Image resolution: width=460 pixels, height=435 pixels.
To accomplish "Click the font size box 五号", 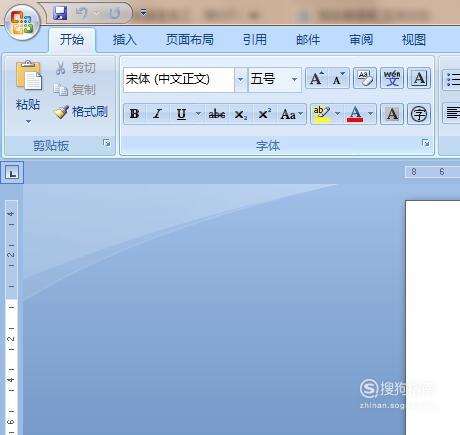I will [268, 80].
